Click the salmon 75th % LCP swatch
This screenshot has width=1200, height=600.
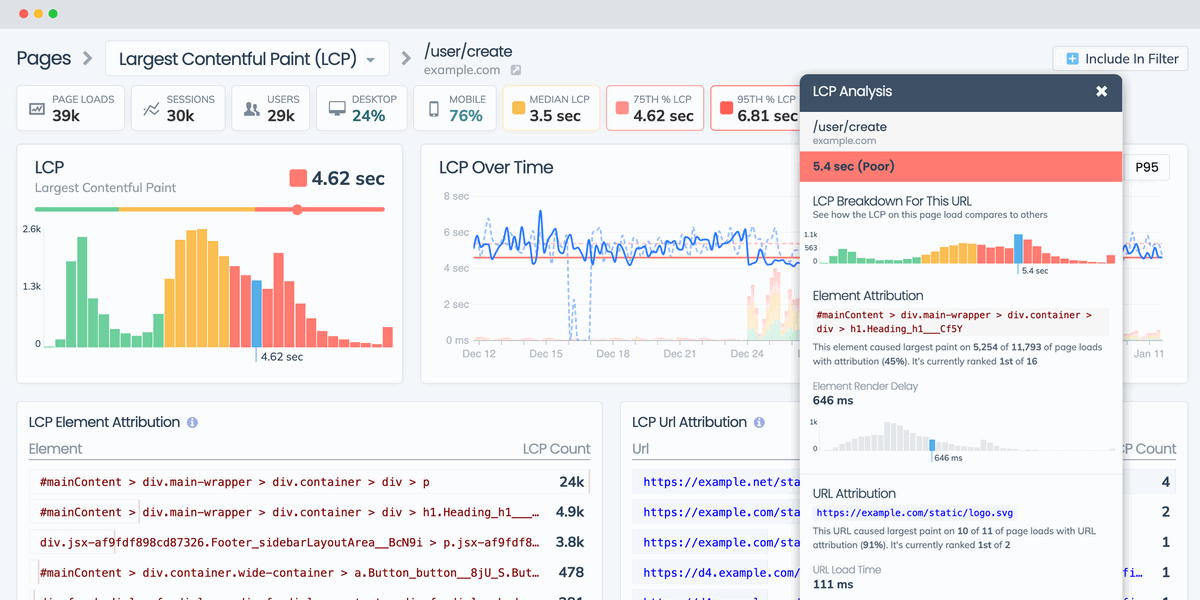pyautogui.click(x=622, y=108)
